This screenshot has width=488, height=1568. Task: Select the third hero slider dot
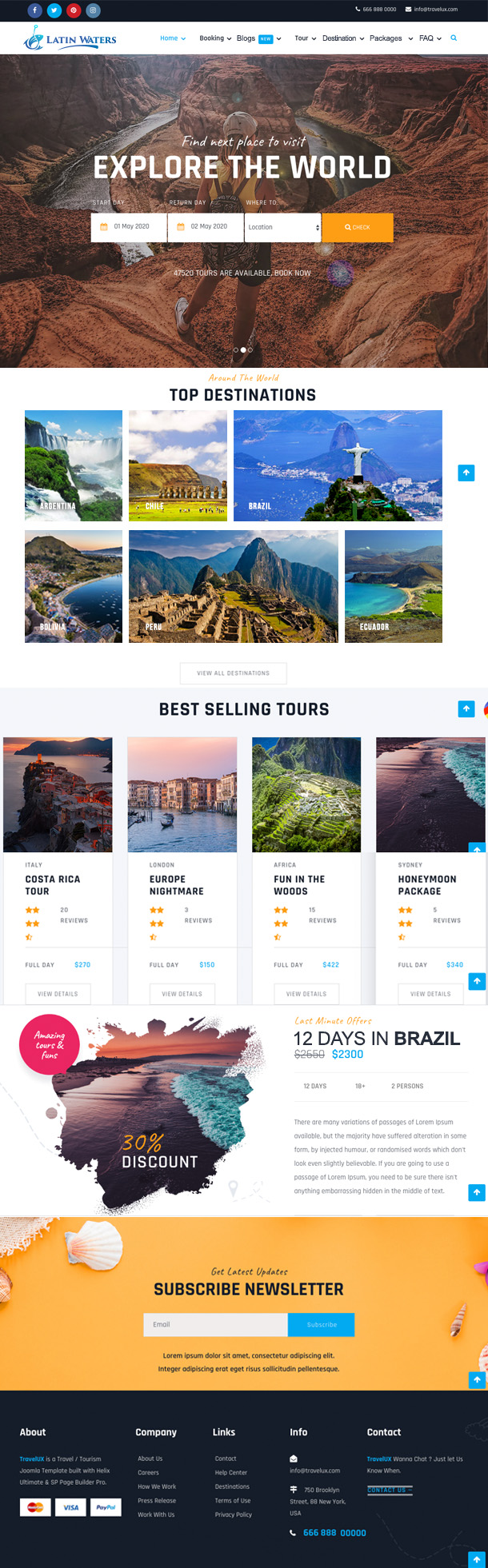(x=250, y=350)
